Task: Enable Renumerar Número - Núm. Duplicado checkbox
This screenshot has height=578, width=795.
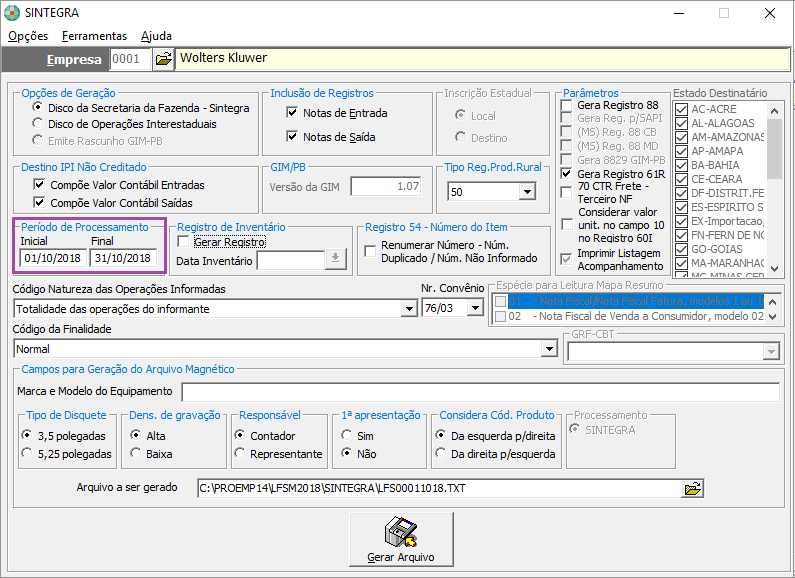Action: [x=371, y=251]
